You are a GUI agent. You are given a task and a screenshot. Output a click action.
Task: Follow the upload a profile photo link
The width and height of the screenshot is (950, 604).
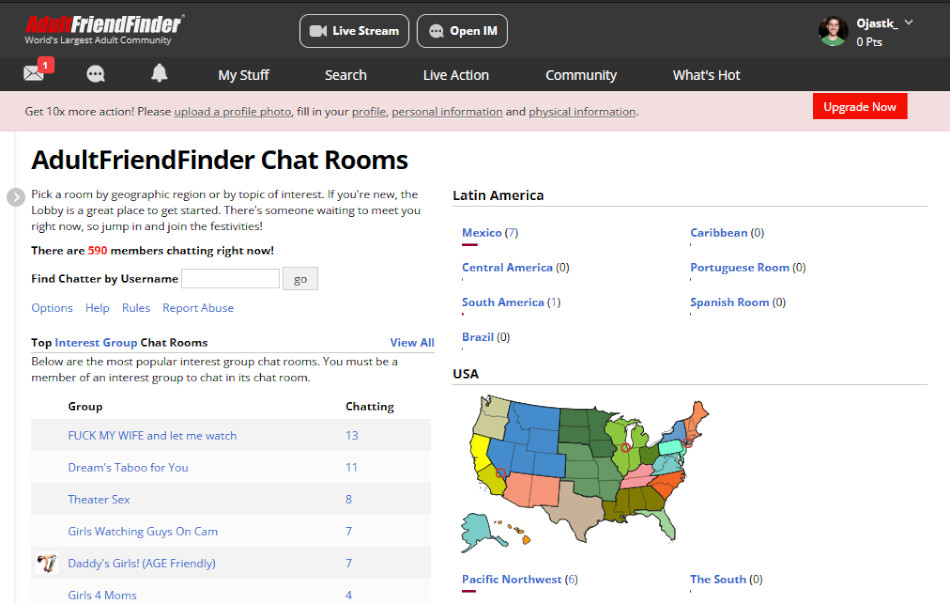click(x=233, y=111)
